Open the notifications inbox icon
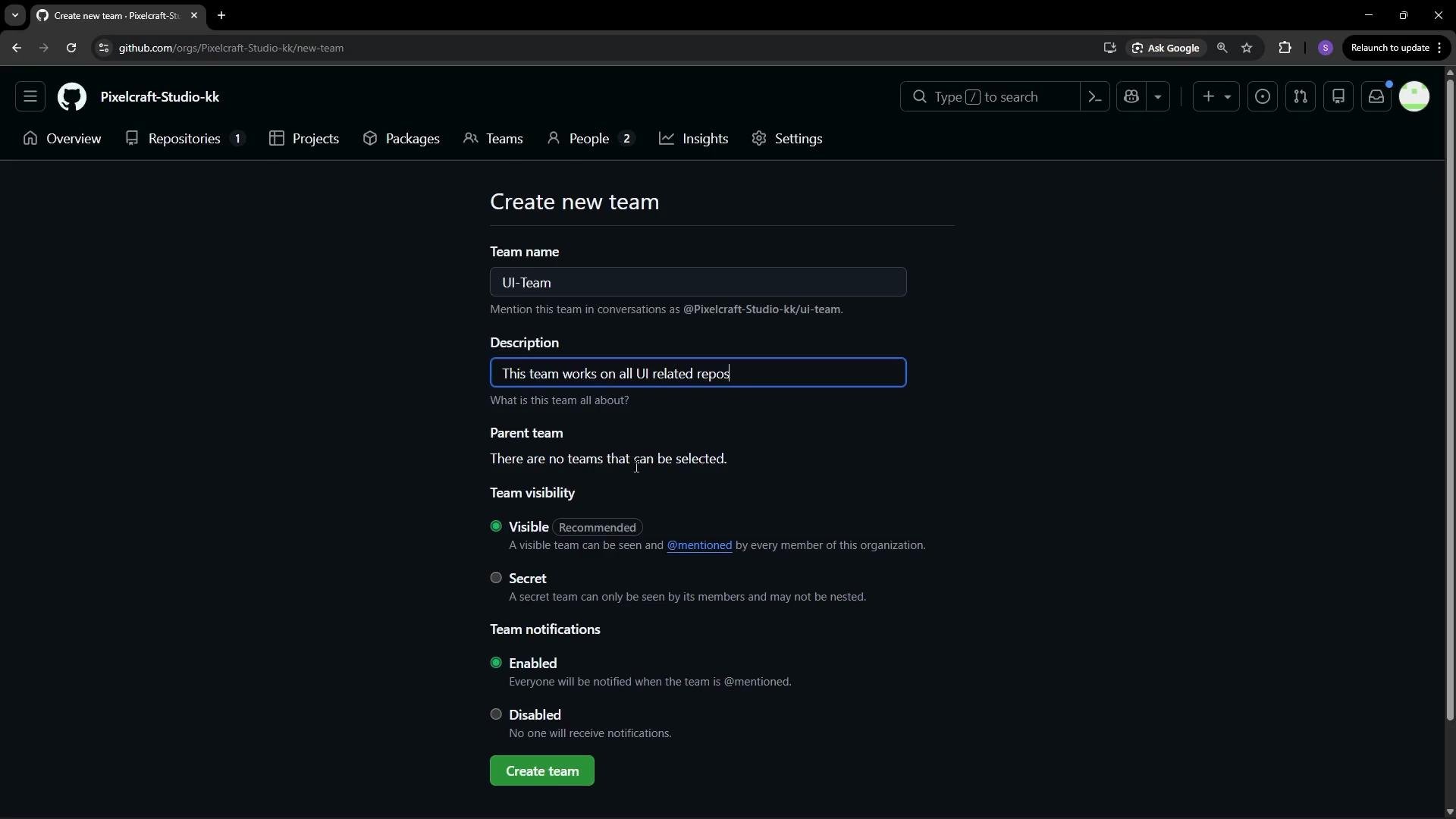 (1376, 96)
